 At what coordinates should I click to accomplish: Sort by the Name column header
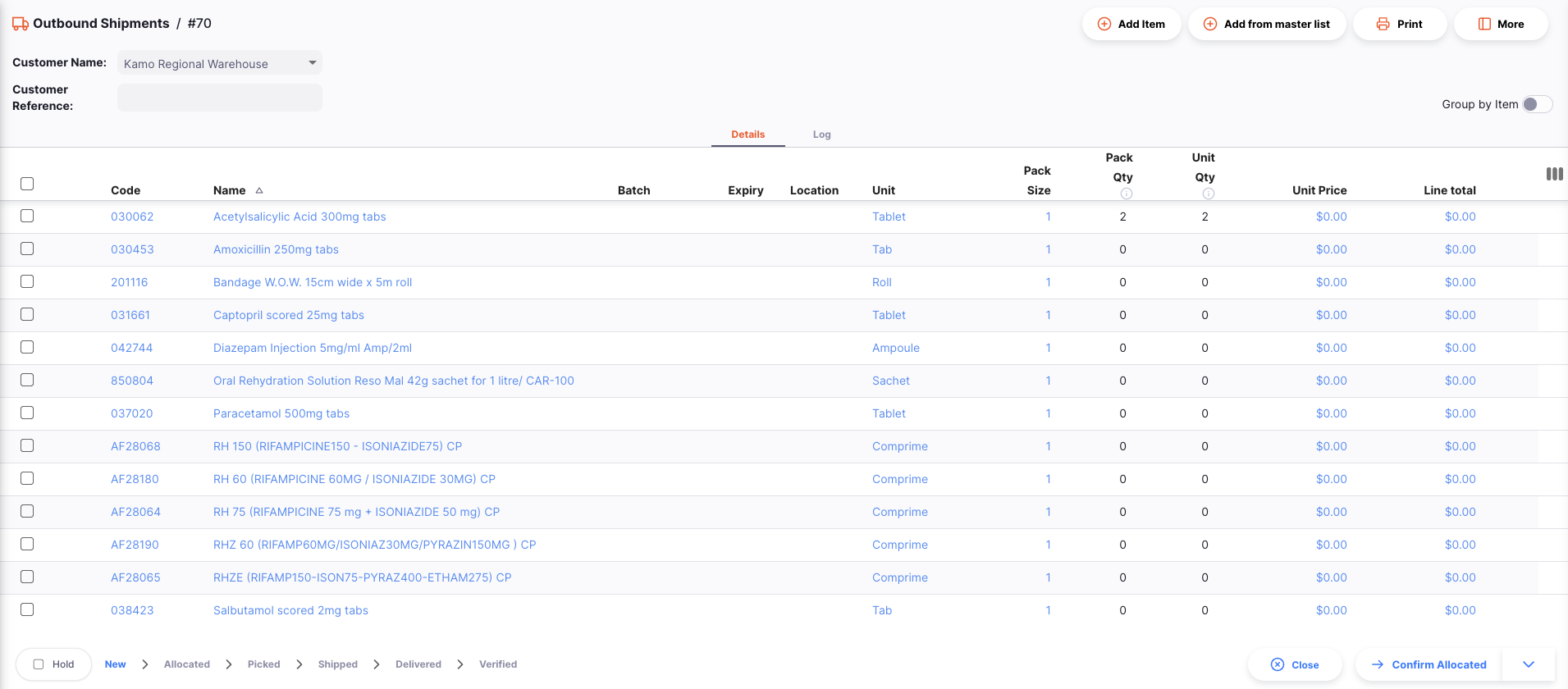coord(230,190)
